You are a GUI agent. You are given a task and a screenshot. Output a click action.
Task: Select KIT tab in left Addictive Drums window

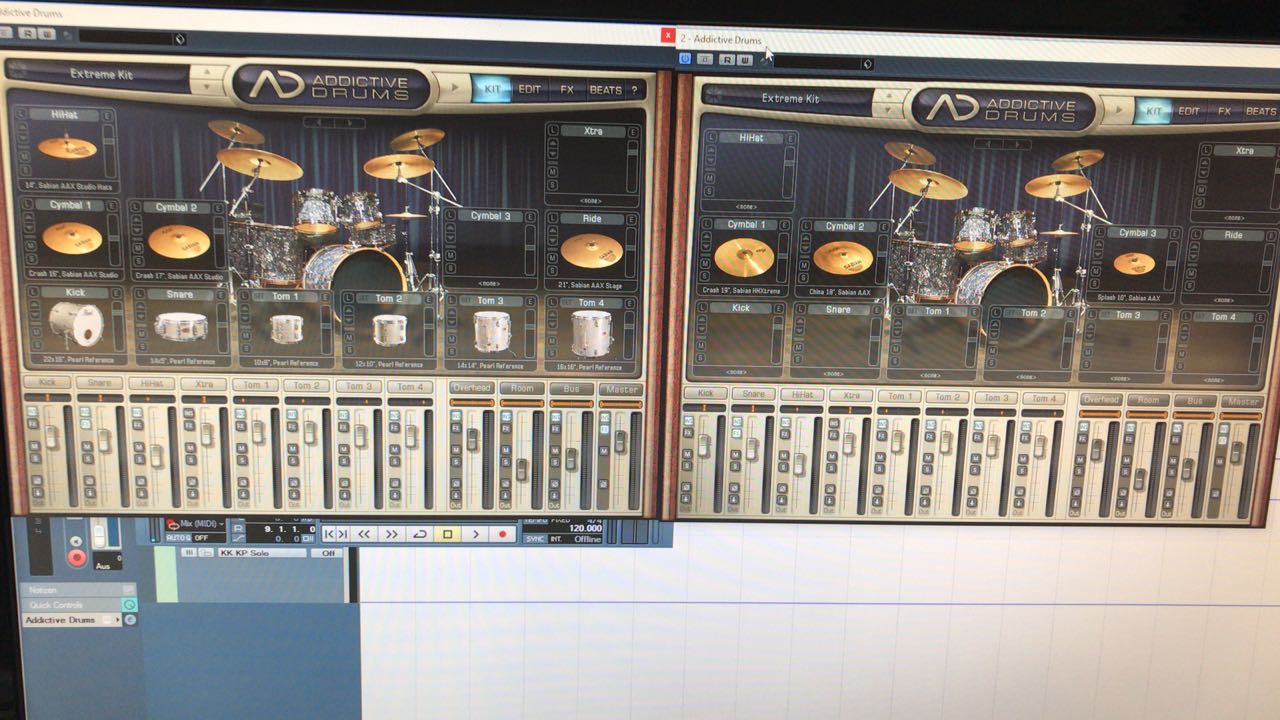[492, 90]
